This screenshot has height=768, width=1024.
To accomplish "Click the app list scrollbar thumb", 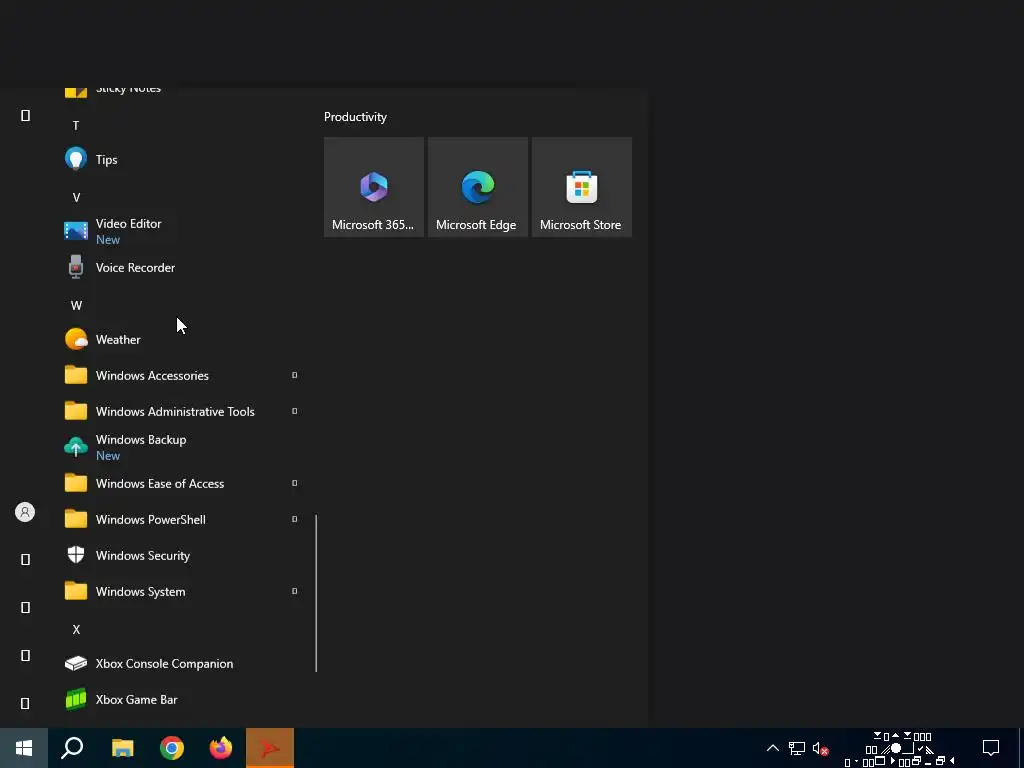I will 316,593.
